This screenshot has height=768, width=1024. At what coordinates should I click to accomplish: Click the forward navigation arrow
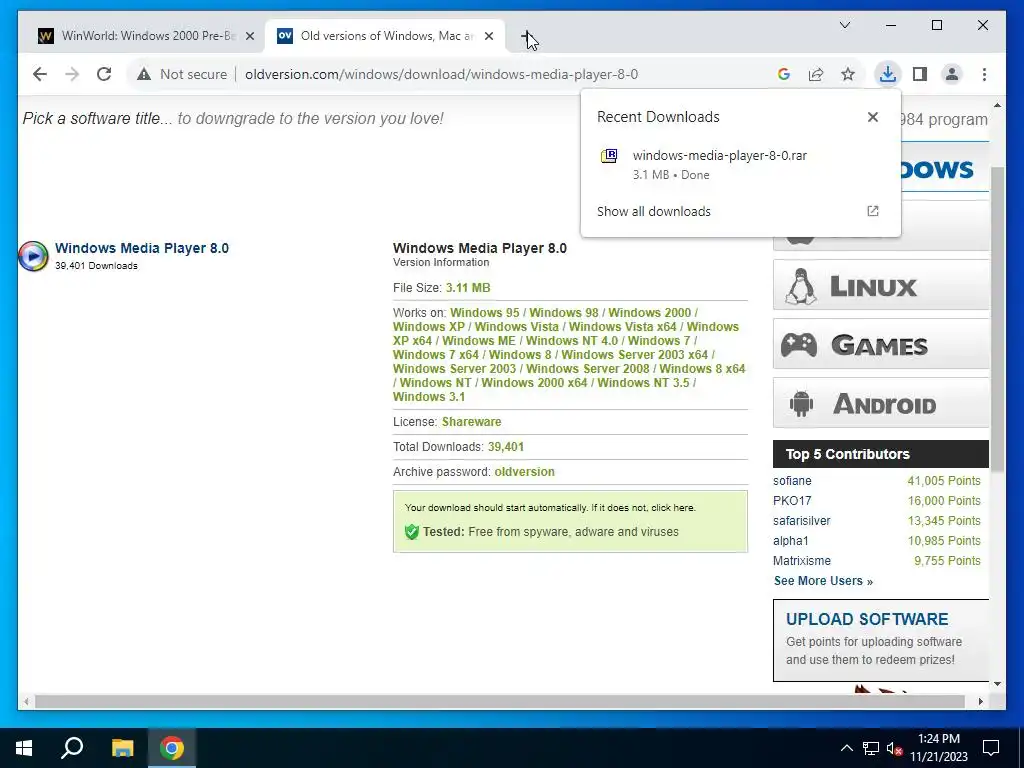tap(72, 74)
